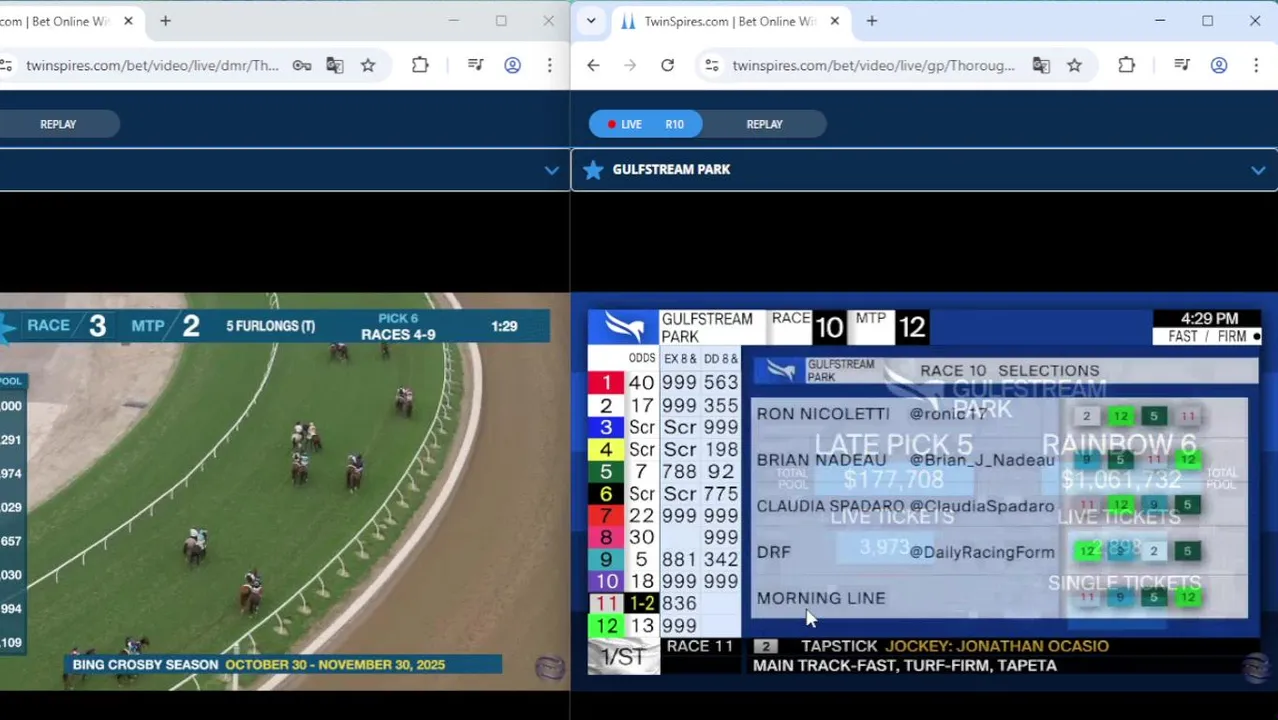The image size is (1278, 720).
Task: Click 4:29 PM clock on video
Action: [1209, 319]
